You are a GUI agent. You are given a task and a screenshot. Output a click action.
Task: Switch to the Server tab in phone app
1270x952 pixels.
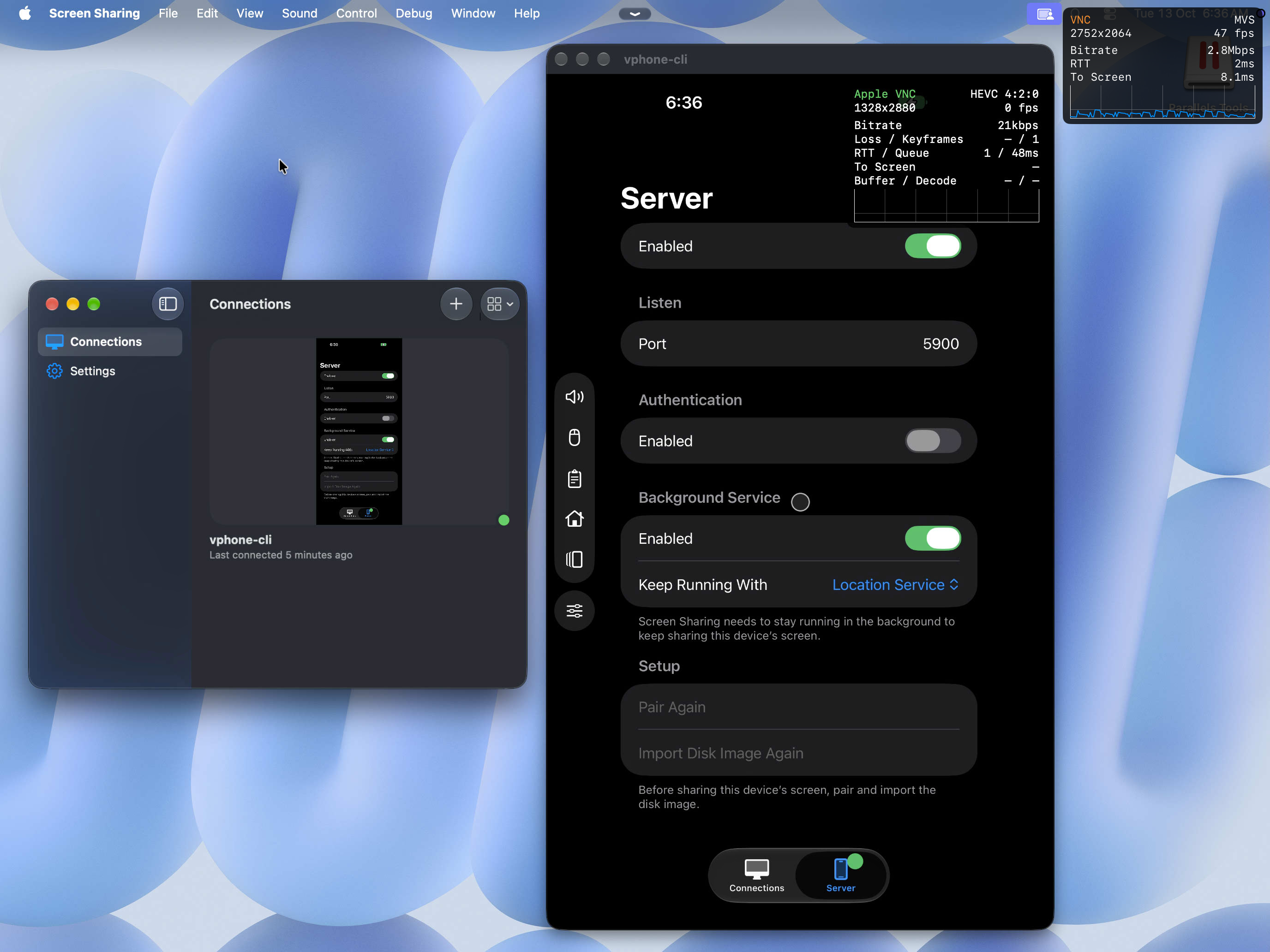pos(840,875)
